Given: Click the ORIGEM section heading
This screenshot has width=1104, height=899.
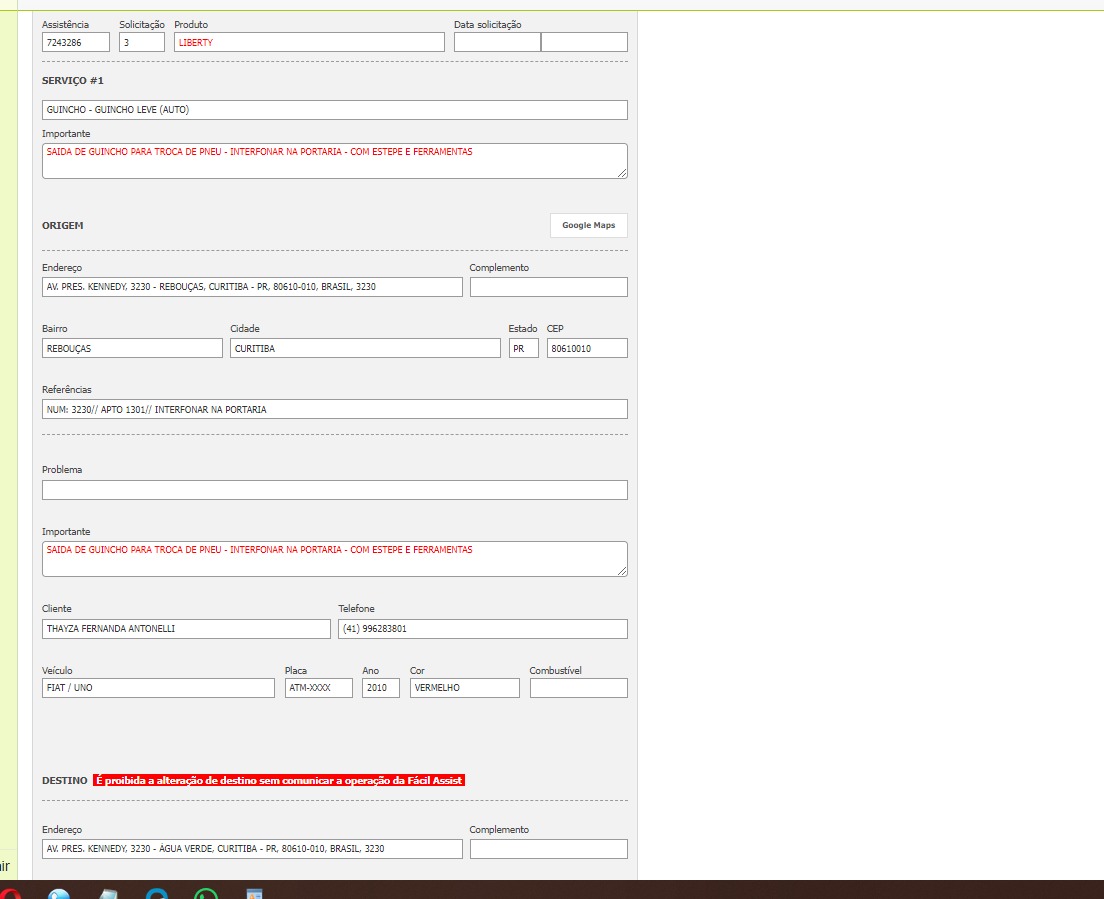Looking at the screenshot, I should pos(63,225).
